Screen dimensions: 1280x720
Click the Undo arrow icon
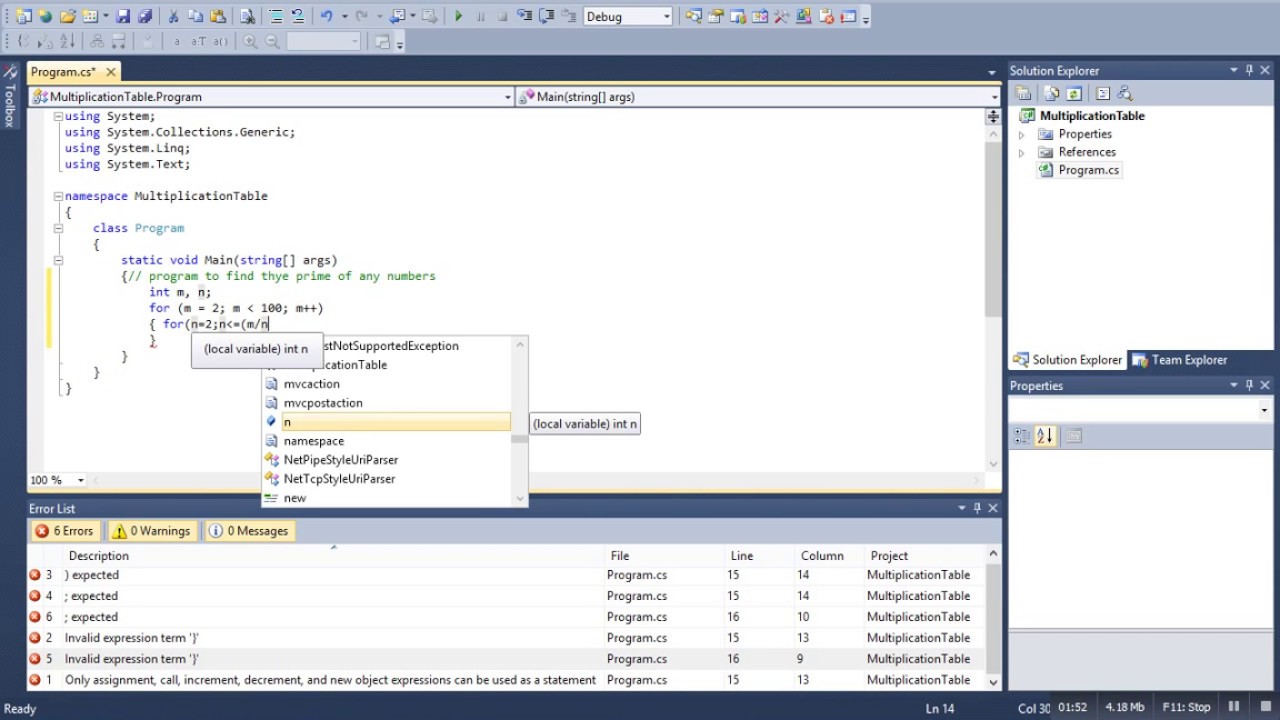326,16
